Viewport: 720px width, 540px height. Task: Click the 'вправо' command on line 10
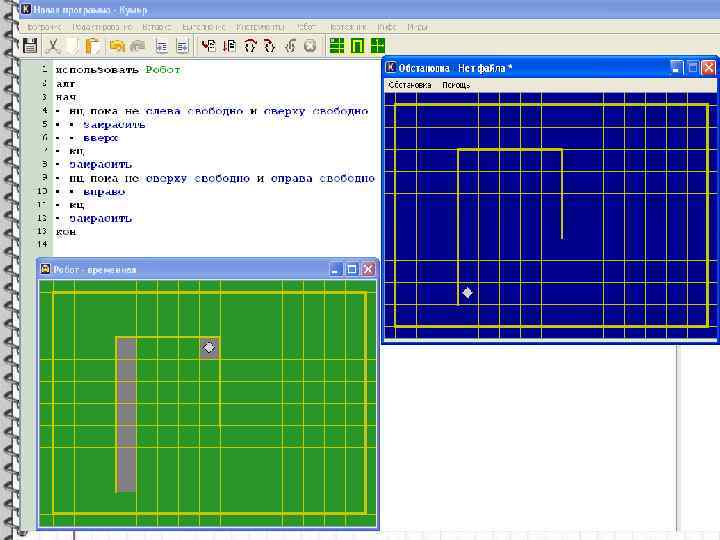[x=104, y=191]
